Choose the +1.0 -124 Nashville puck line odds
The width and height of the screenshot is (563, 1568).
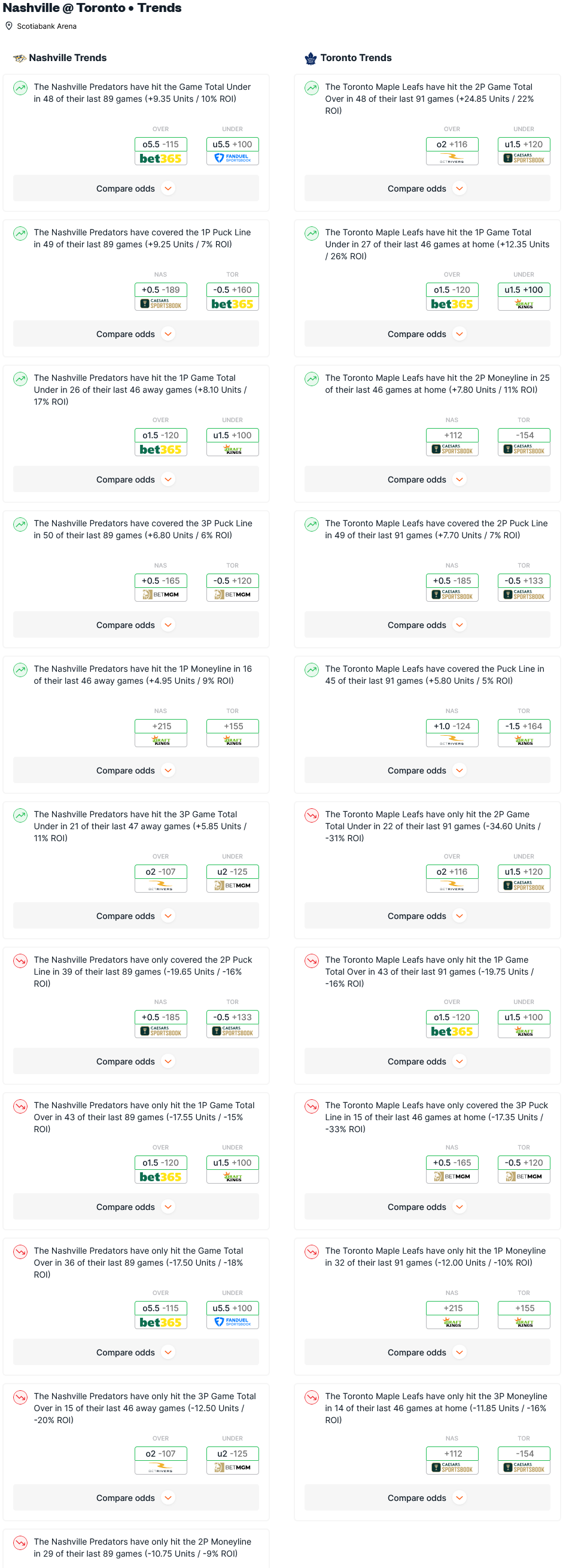(452, 726)
